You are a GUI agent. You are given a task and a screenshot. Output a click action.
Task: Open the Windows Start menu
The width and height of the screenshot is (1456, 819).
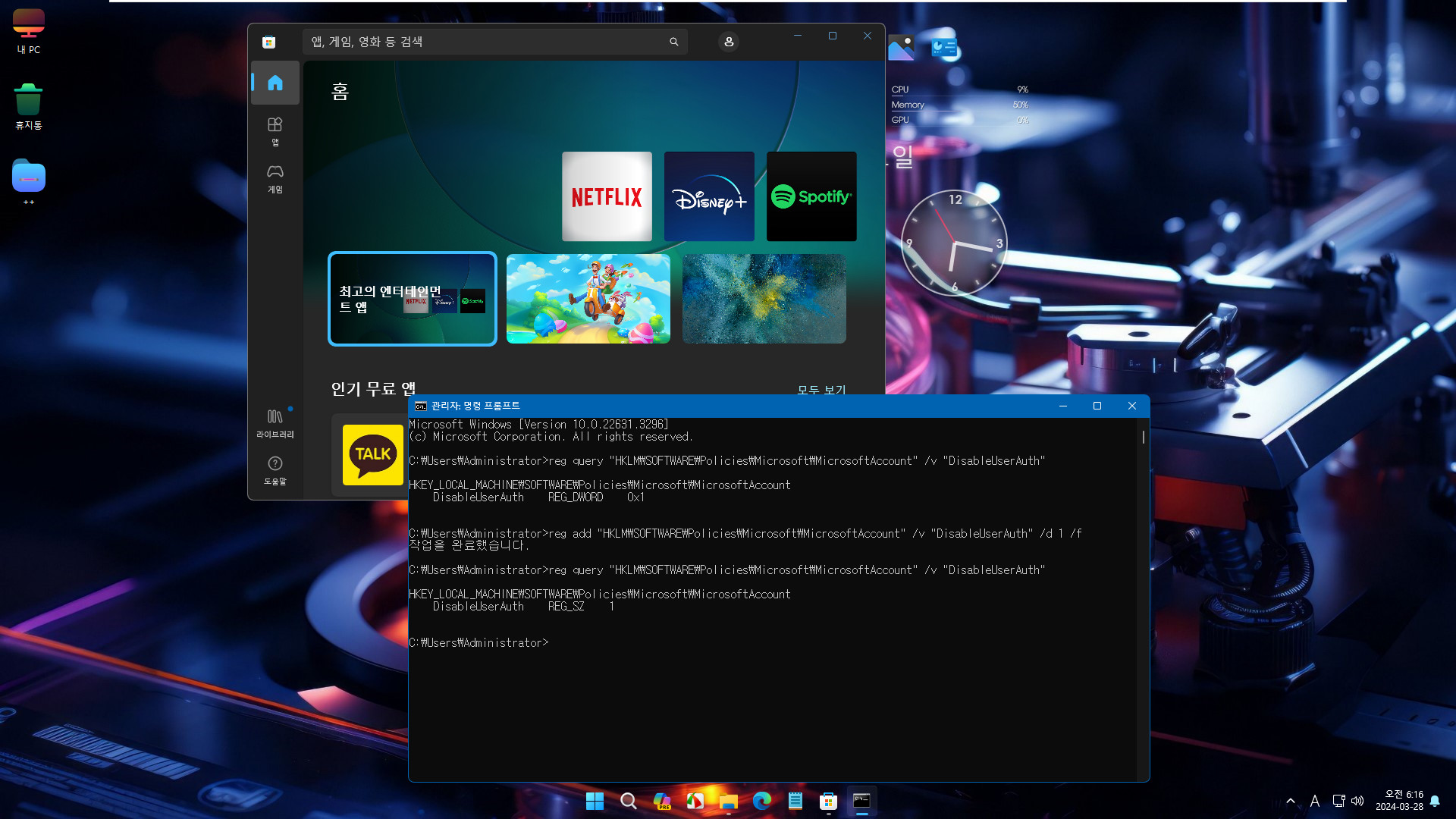coord(595,801)
